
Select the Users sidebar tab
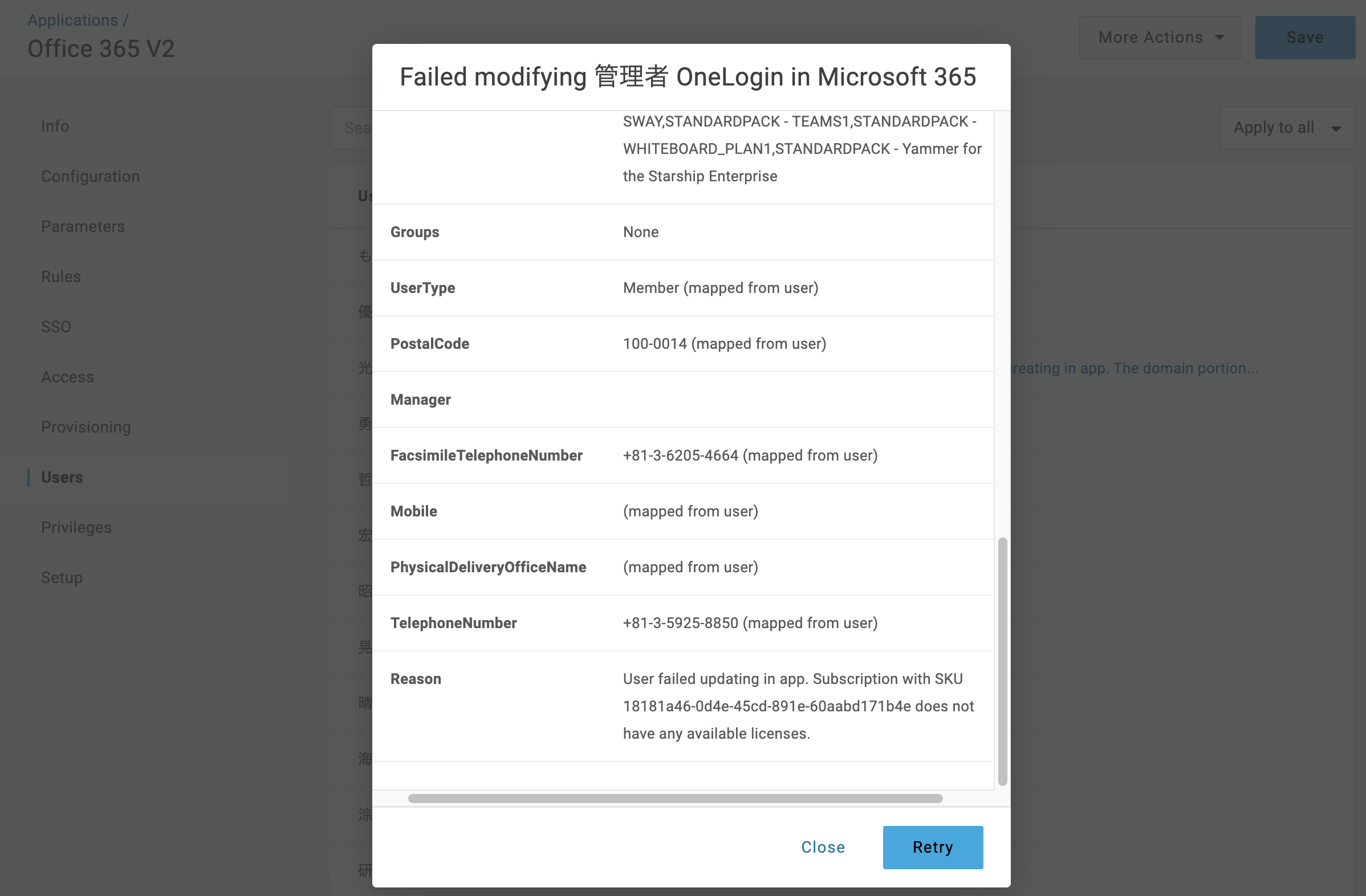[62, 476]
